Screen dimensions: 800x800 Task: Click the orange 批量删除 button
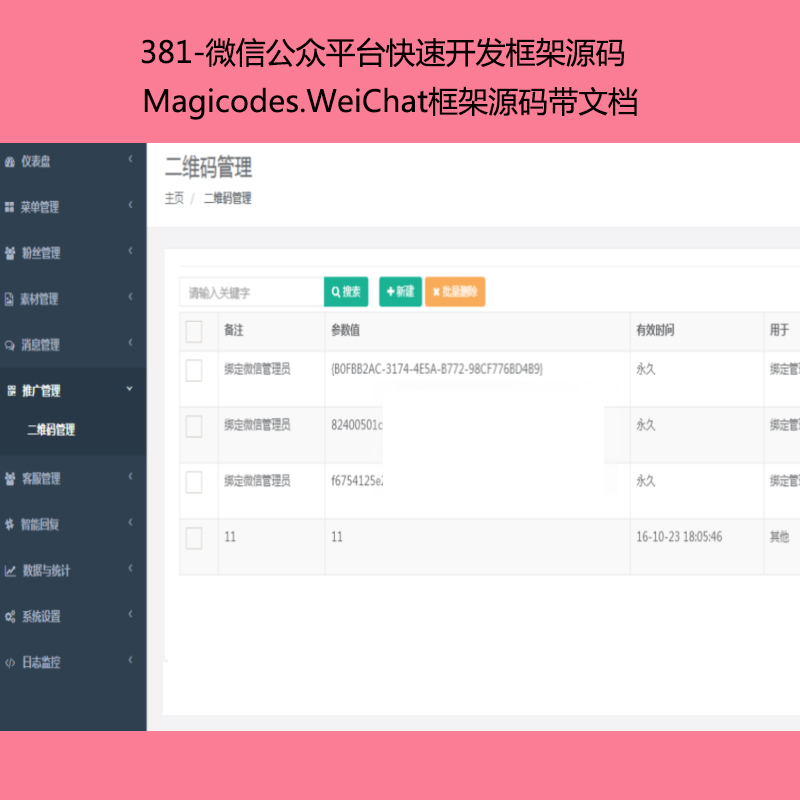click(455, 292)
